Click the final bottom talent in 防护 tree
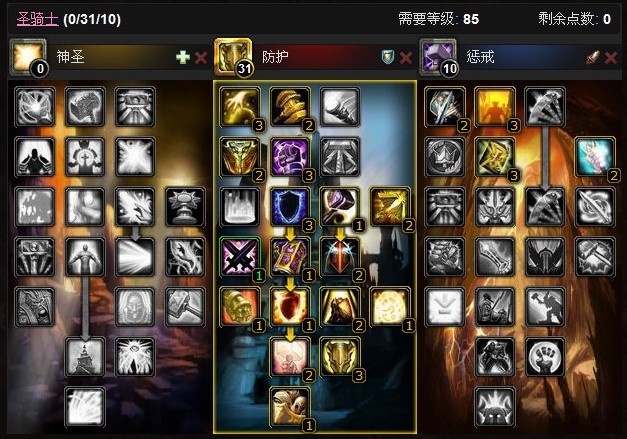The image size is (627, 439). (290, 407)
